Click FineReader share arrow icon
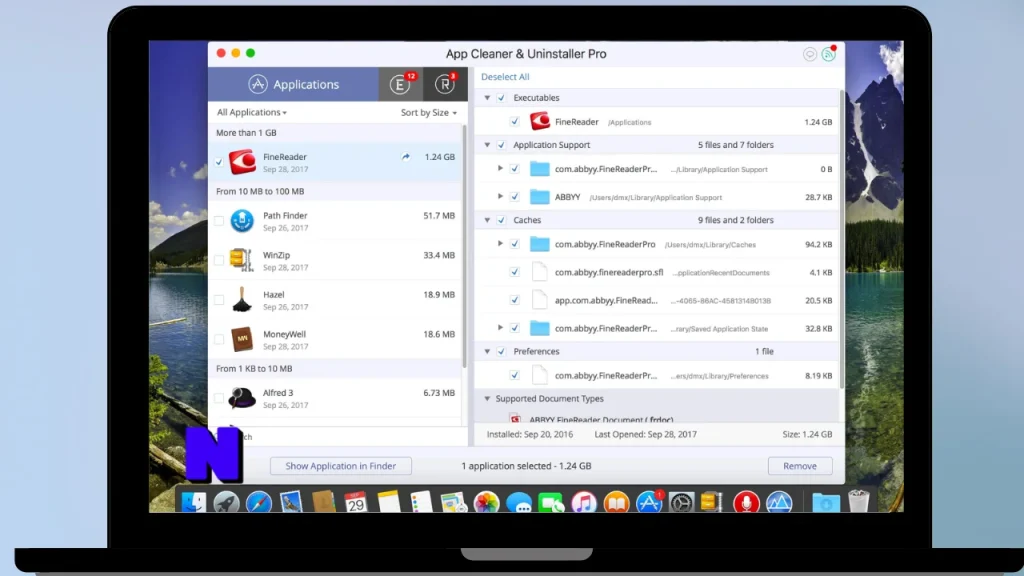 point(406,157)
